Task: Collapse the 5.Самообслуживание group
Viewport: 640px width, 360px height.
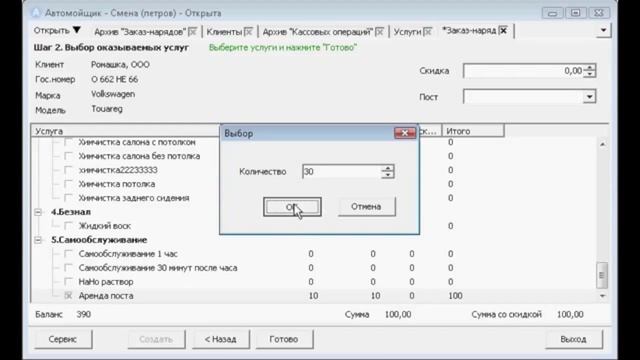Action: point(38,240)
